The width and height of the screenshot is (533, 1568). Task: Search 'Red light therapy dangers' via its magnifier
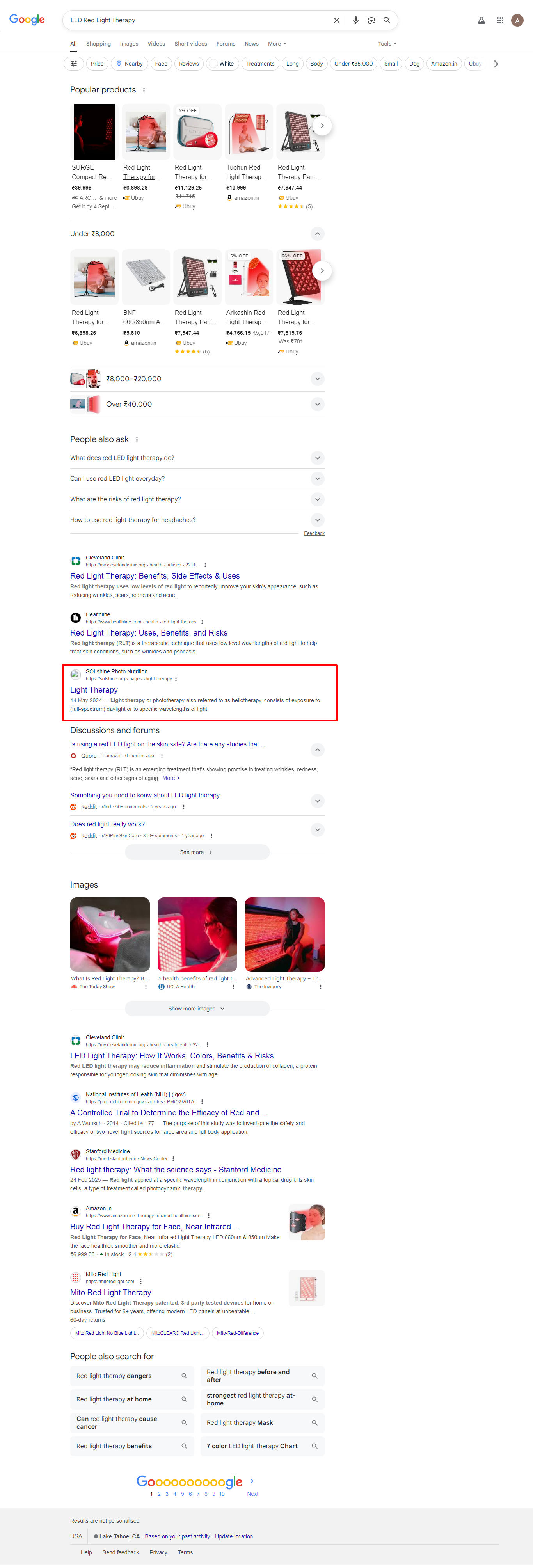[x=184, y=1376]
